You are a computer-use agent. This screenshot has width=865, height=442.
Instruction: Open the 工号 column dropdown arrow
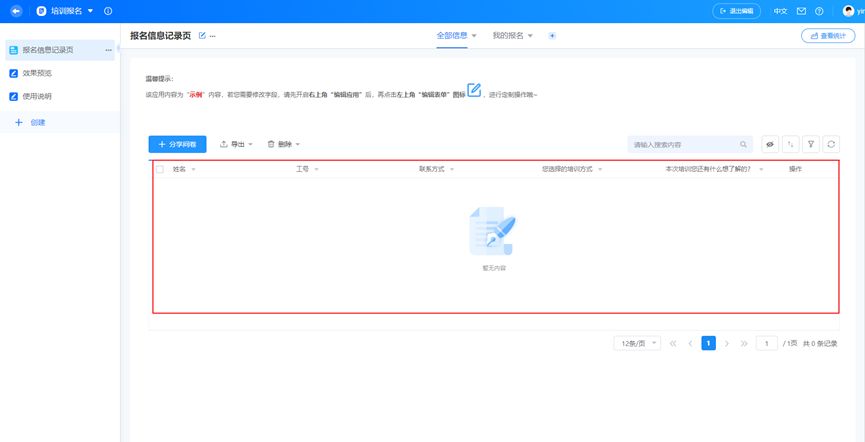pos(316,169)
